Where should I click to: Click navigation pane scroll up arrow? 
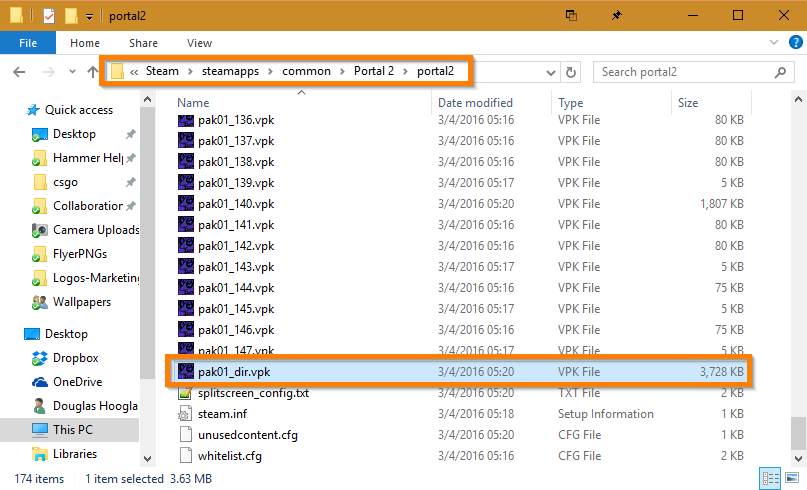click(148, 100)
